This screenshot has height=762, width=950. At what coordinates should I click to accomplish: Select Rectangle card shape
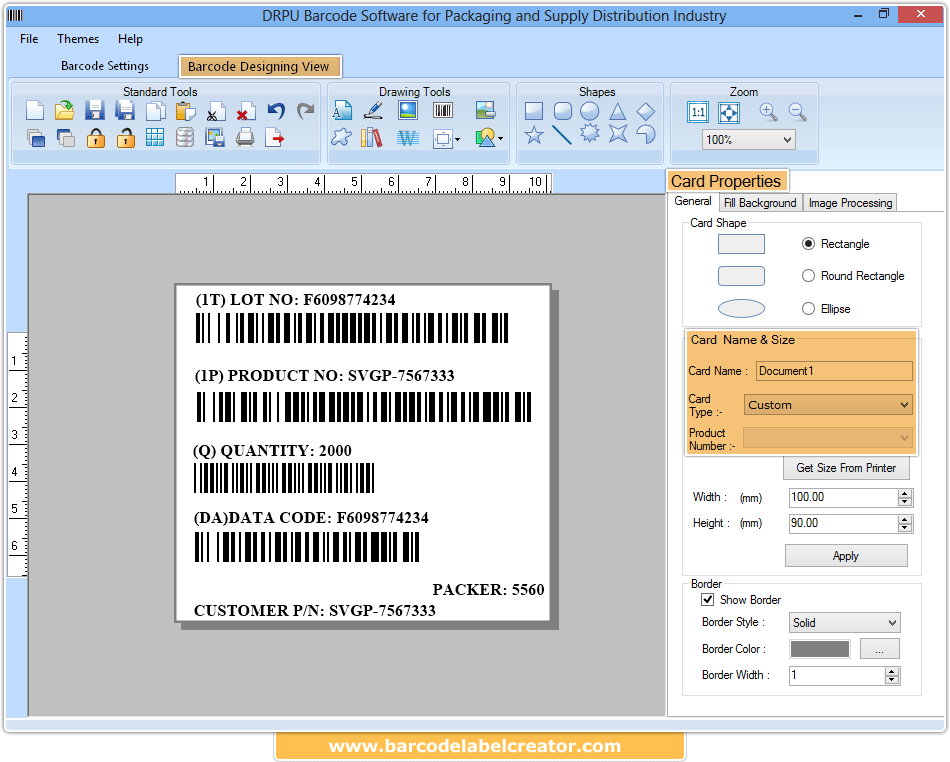click(x=808, y=244)
